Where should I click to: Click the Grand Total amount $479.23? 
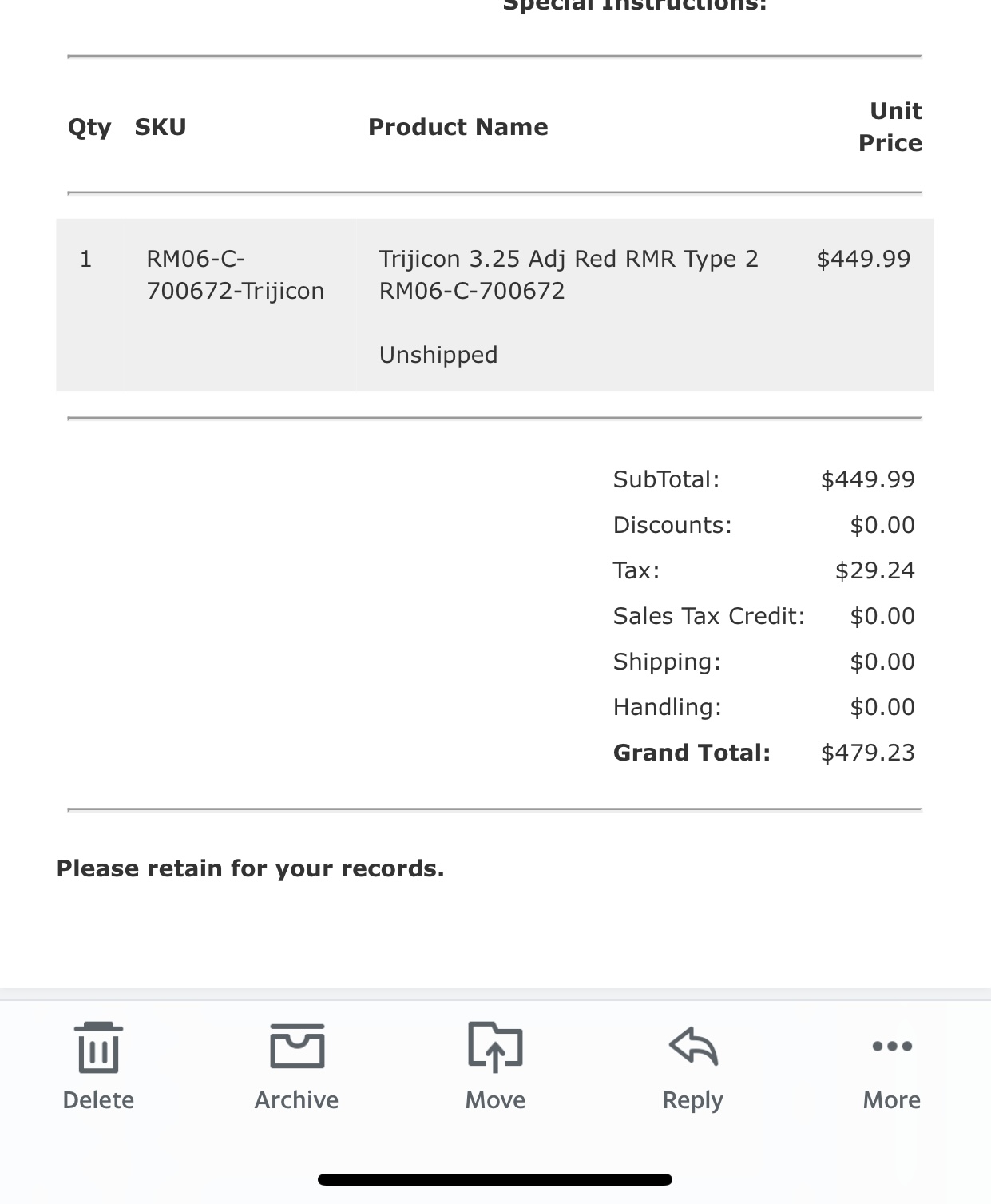point(868,753)
